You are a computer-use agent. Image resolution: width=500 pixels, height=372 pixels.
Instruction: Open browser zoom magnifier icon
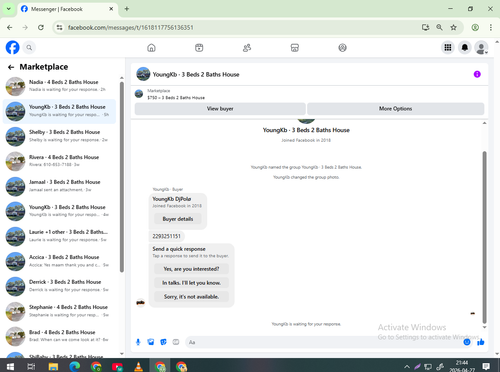439,27
